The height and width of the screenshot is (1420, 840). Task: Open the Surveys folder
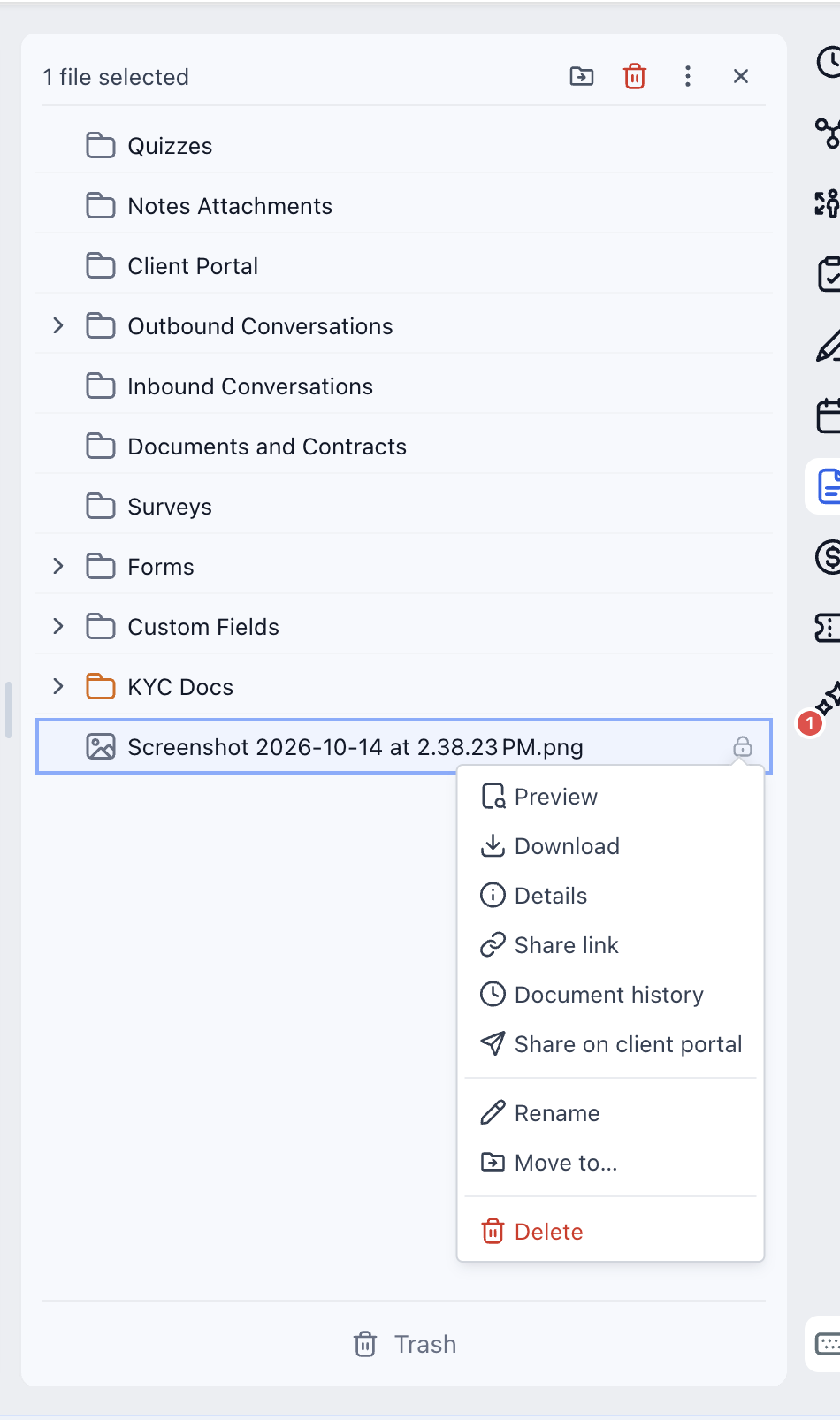point(404,507)
